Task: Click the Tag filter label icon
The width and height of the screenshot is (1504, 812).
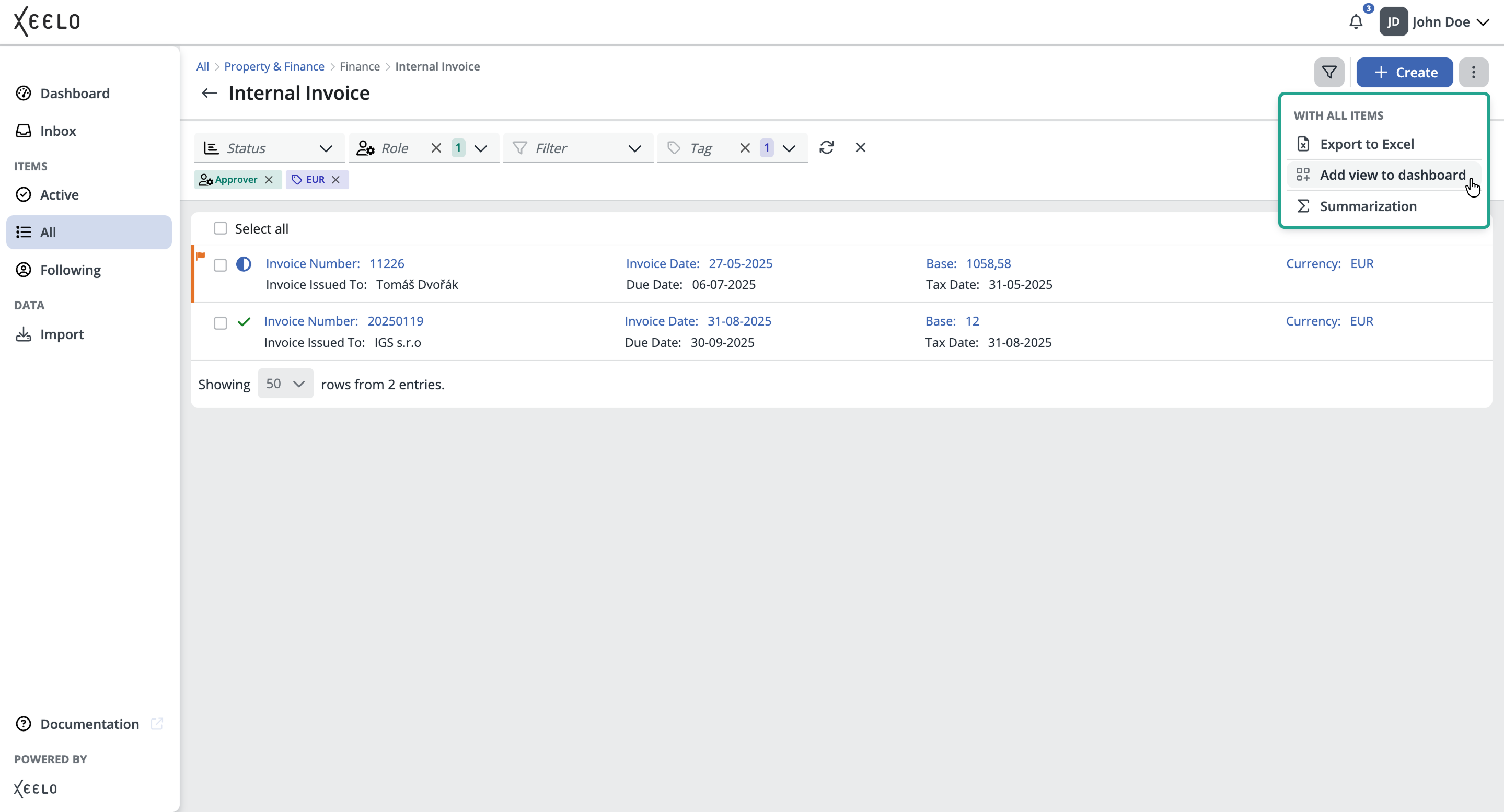Action: click(x=674, y=148)
